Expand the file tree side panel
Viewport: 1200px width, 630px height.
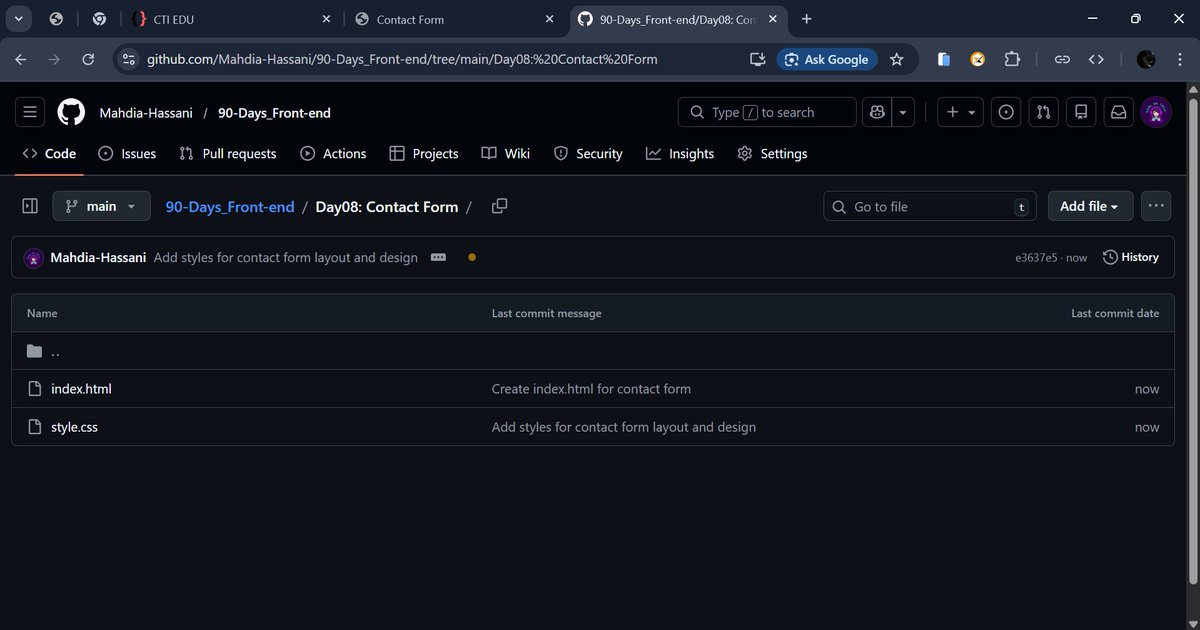coord(30,206)
